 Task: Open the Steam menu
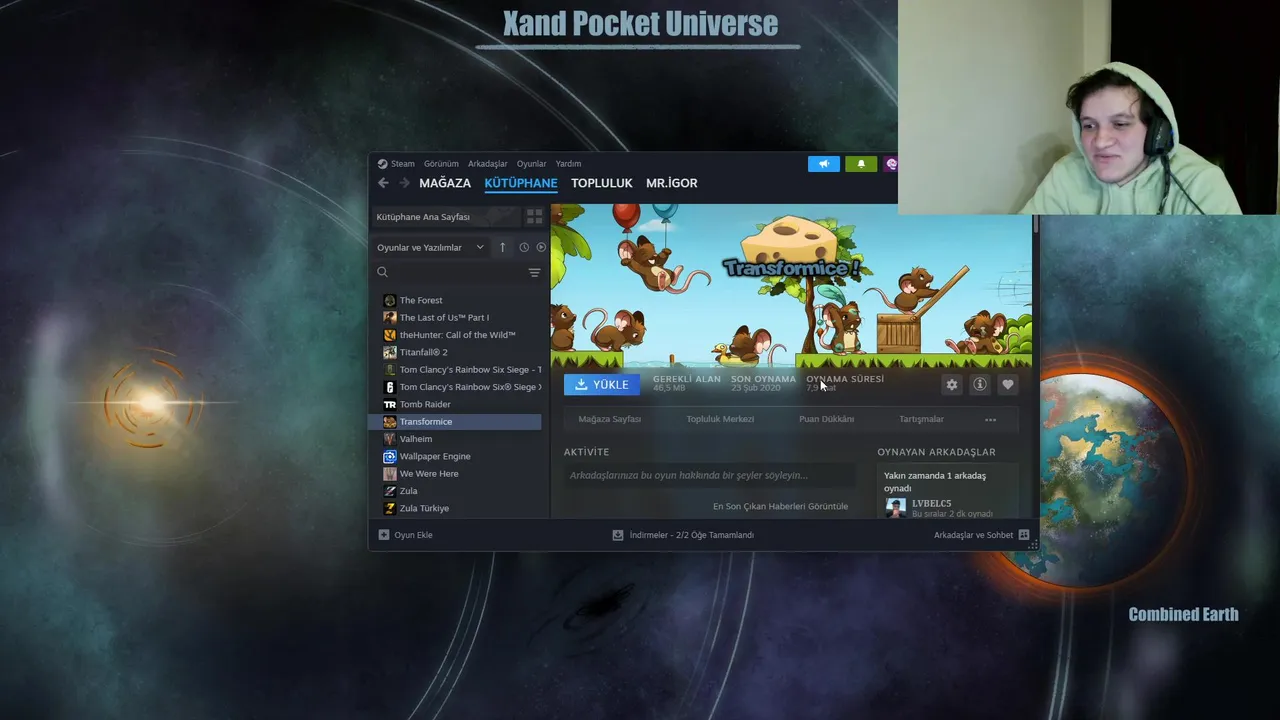(x=403, y=164)
